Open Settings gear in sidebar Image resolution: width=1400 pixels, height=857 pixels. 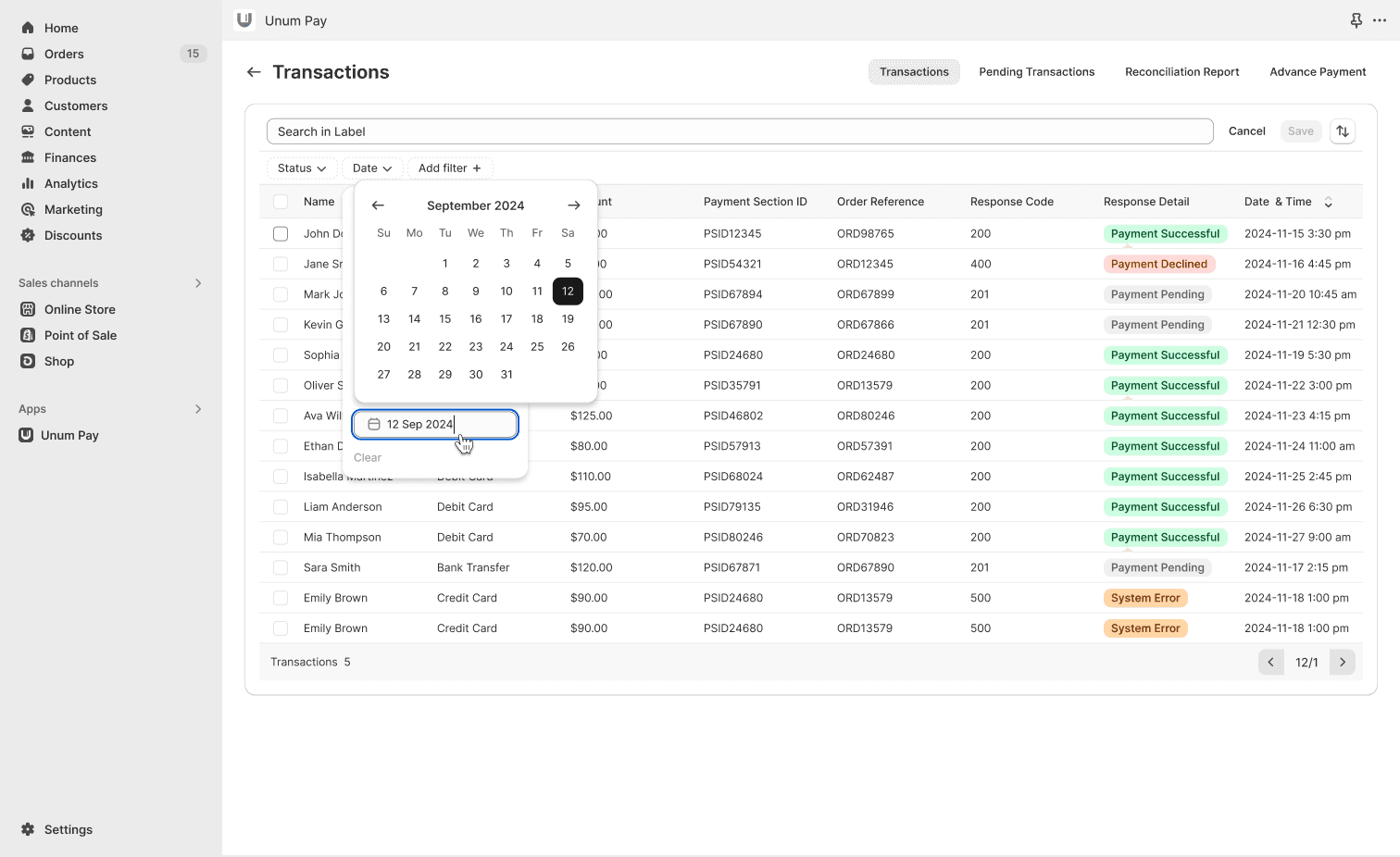(x=68, y=829)
